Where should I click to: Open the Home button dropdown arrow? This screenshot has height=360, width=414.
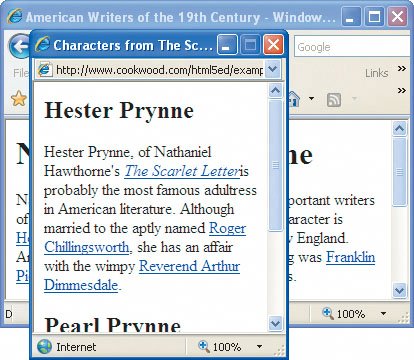point(311,98)
